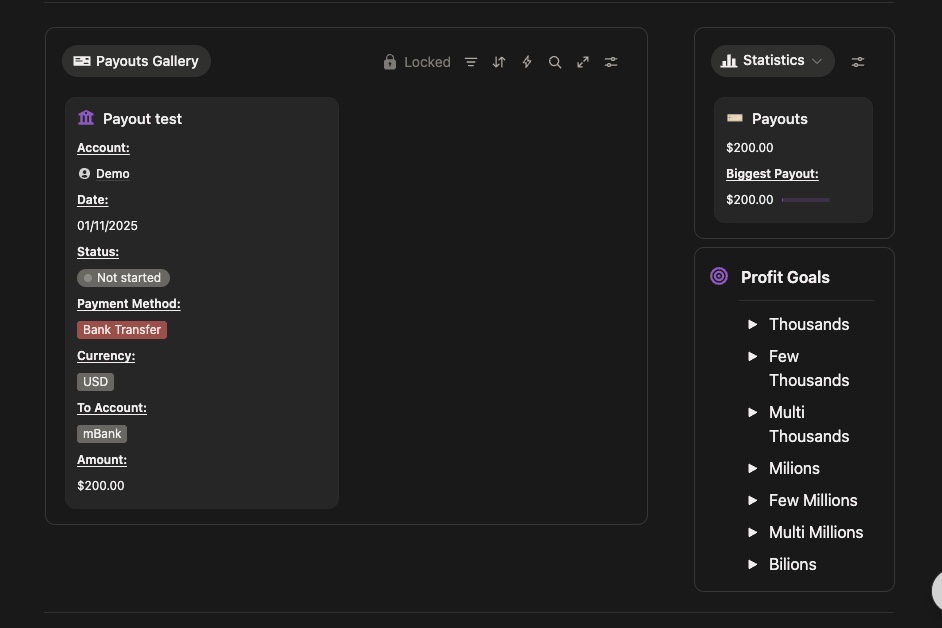Screen dimensions: 942x628
Task: Expand the Thousands toggle
Action: pyautogui.click(x=753, y=324)
